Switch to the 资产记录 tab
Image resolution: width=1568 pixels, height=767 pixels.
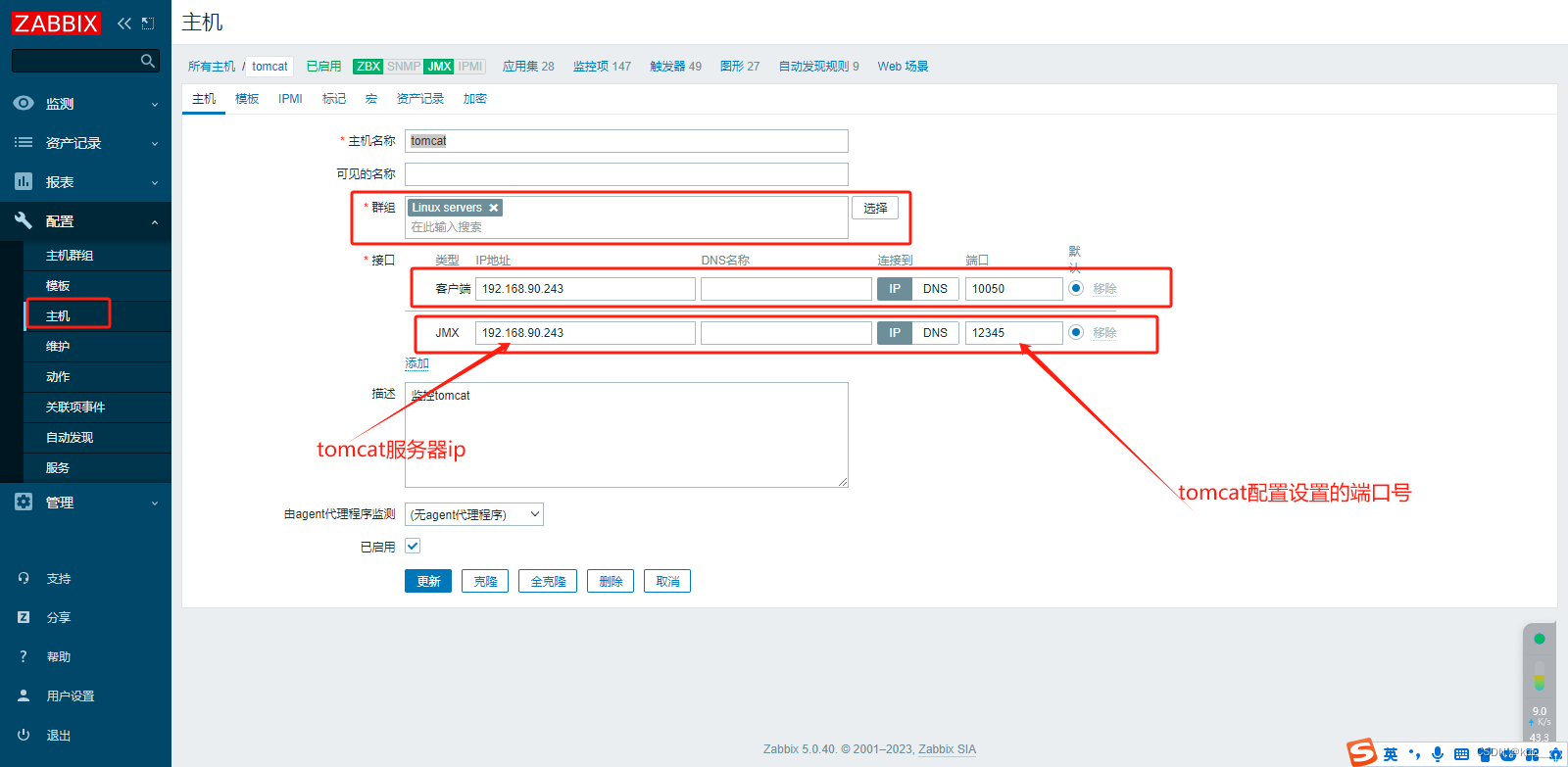[420, 99]
